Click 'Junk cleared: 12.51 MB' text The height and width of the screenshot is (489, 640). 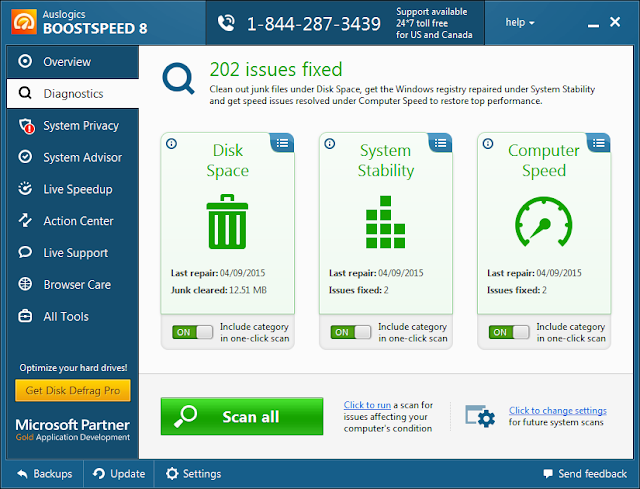(x=219, y=290)
